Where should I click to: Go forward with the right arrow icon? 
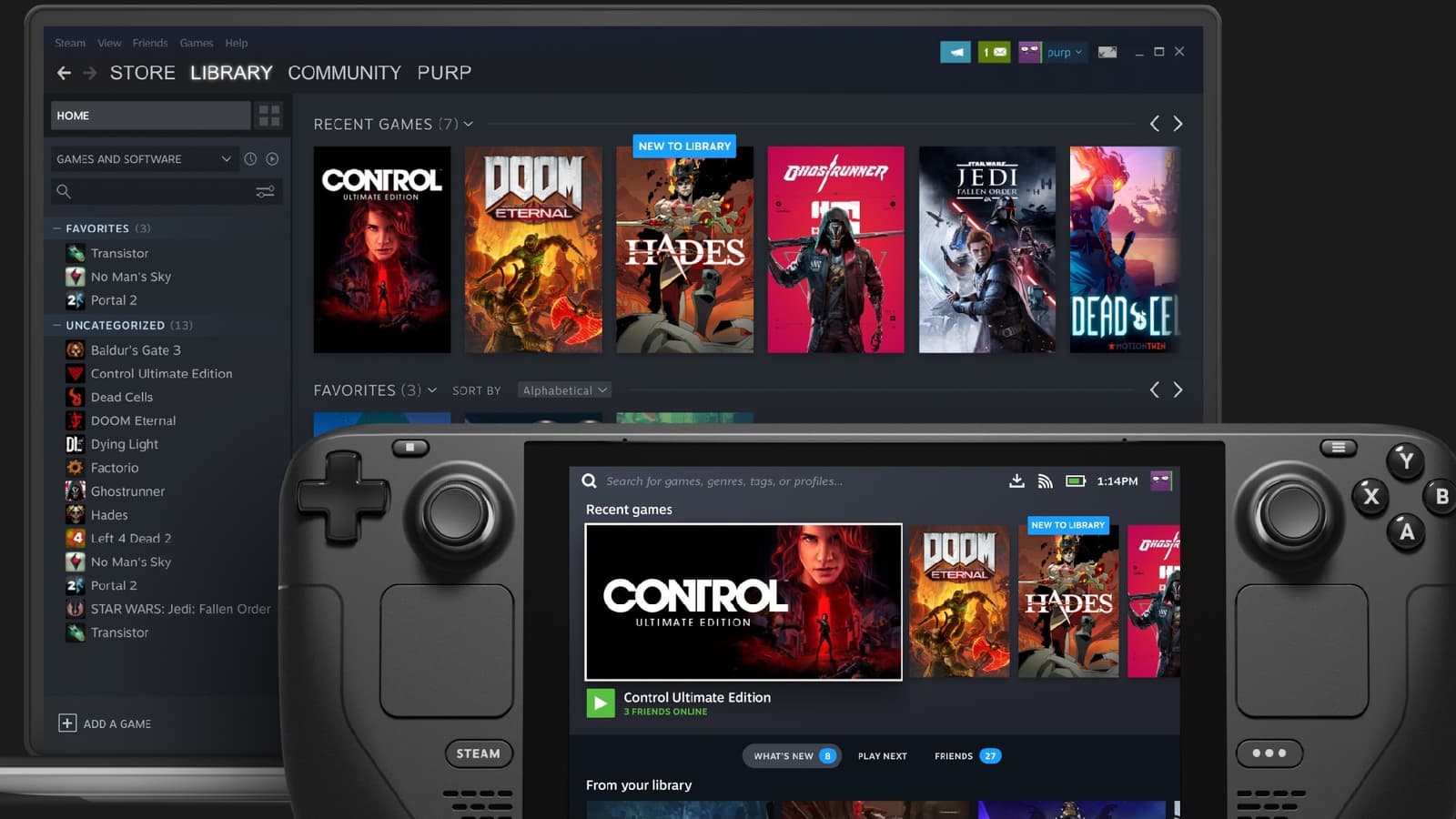90,73
